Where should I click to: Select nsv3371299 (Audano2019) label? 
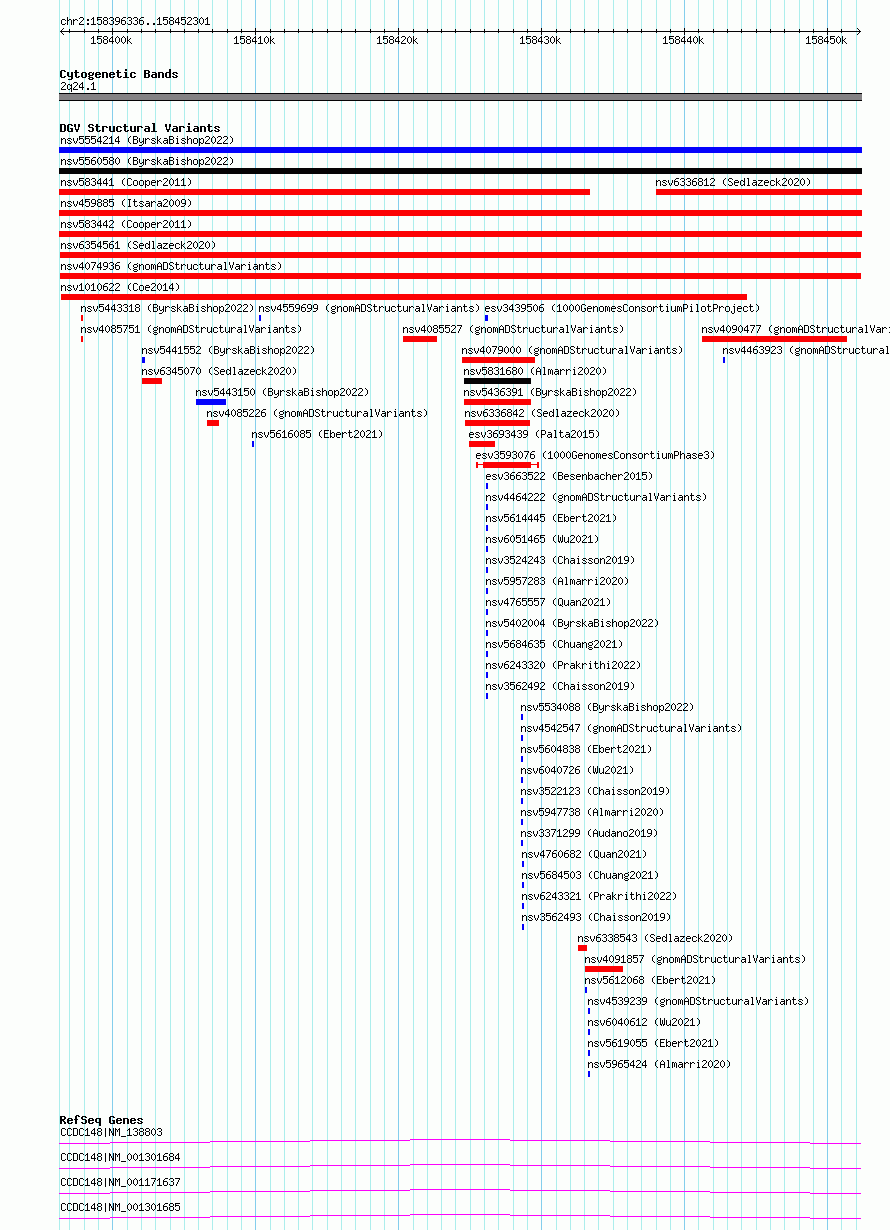[x=589, y=834]
